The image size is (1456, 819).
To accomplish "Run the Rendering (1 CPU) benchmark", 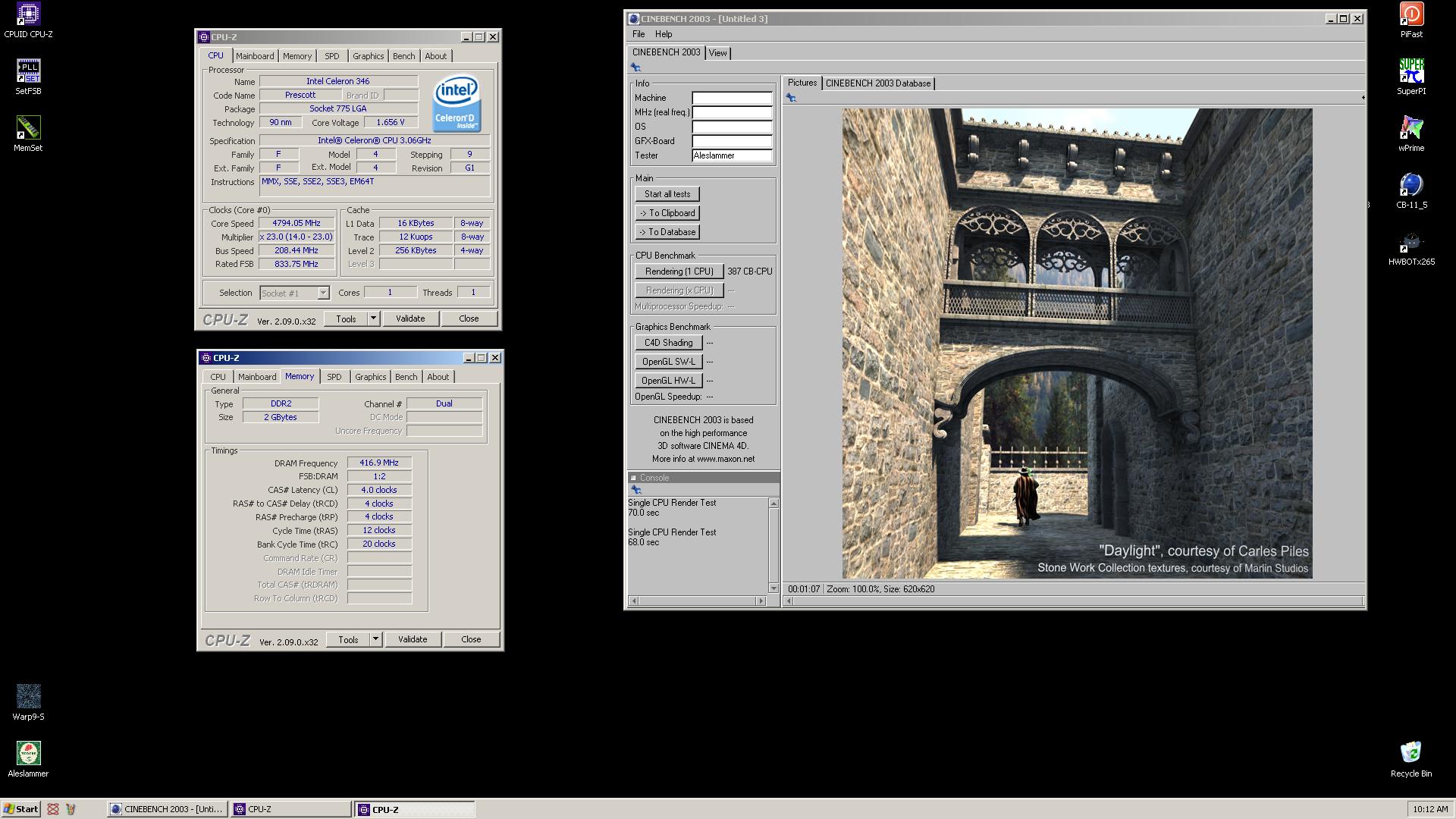I will click(x=679, y=271).
